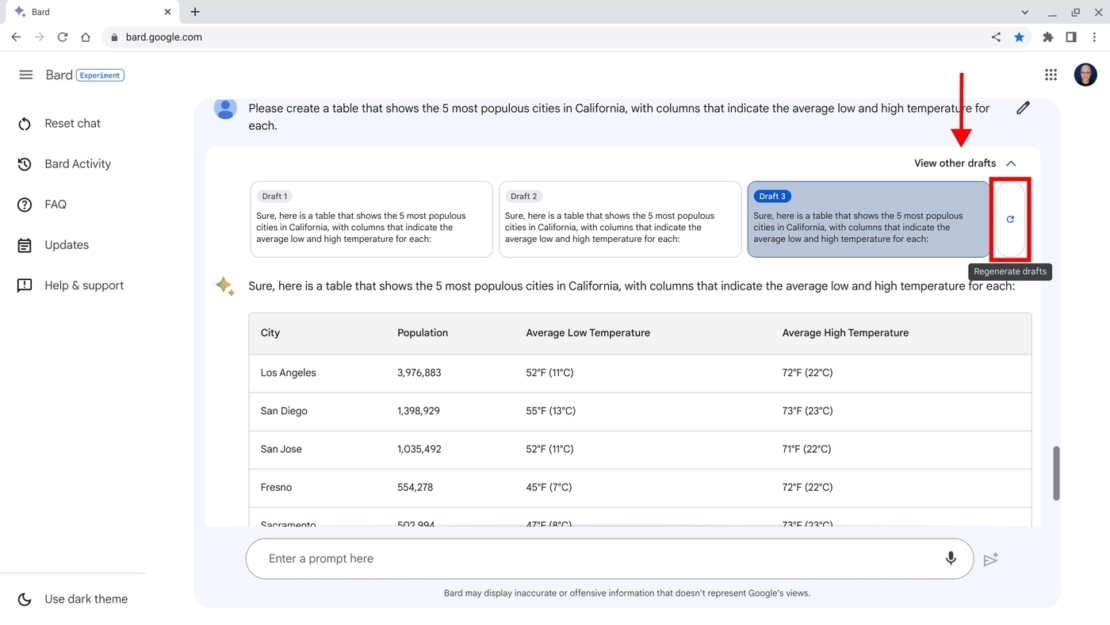Open the Google apps launcher grid
Screen dimensions: 1110x625
tap(1050, 74)
